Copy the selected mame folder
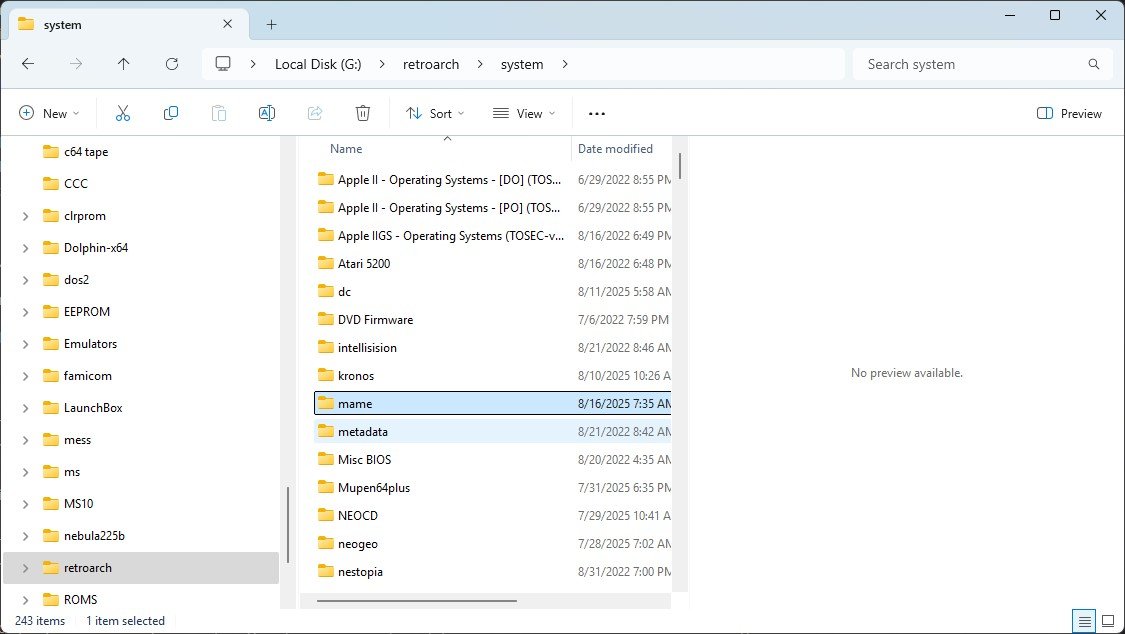1125x634 pixels. pos(171,113)
